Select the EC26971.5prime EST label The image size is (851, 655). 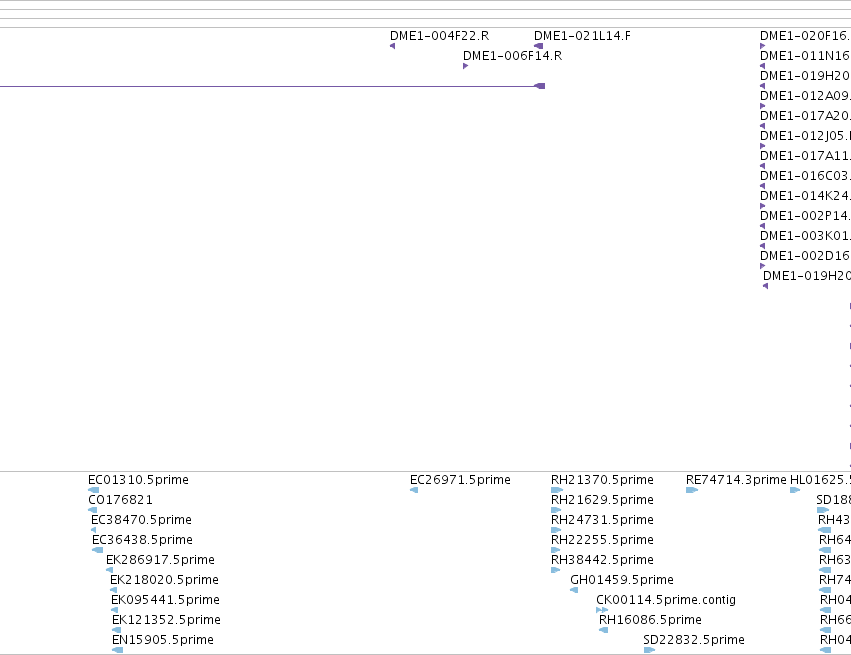pyautogui.click(x=460, y=480)
